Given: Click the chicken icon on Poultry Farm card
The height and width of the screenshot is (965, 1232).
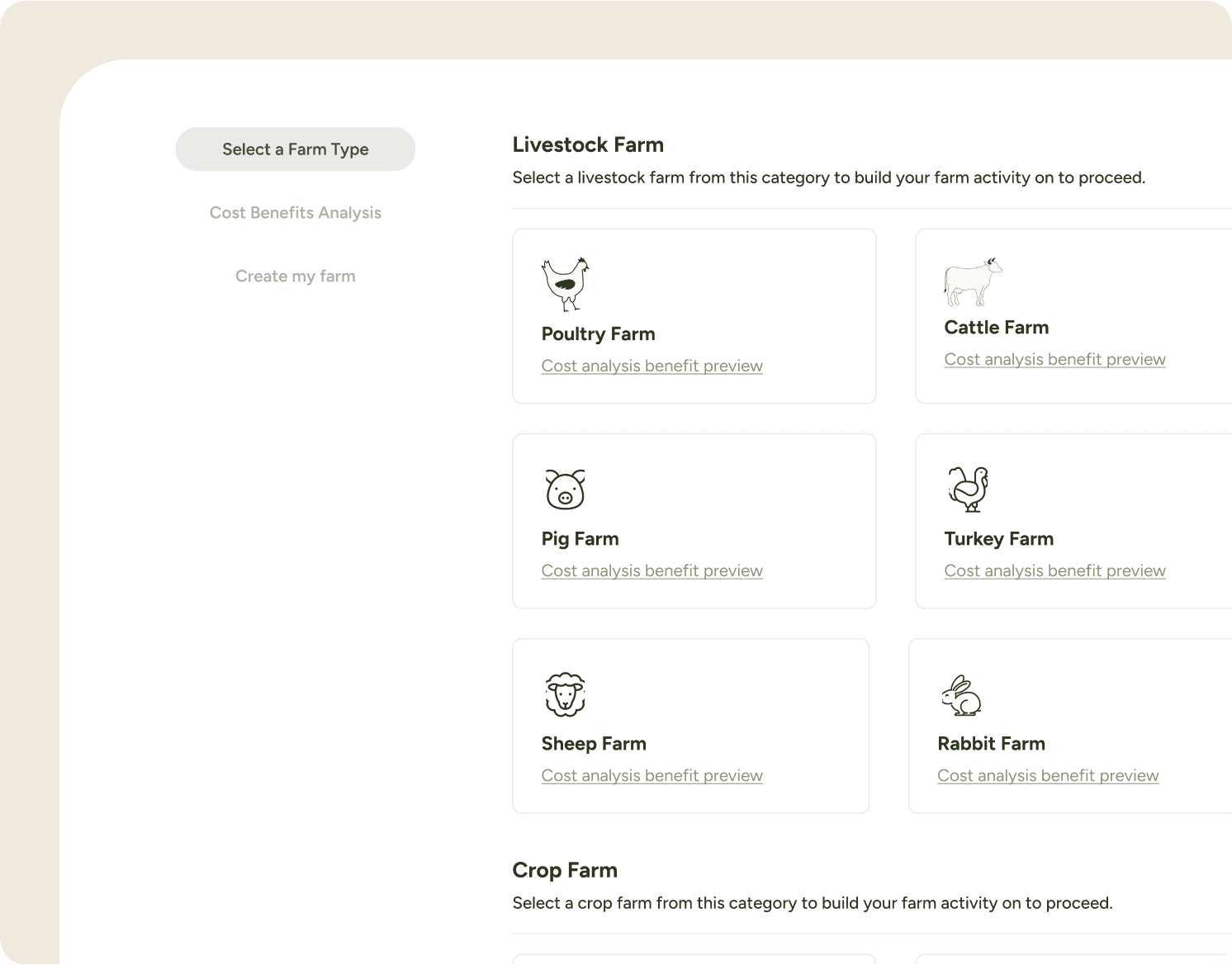Looking at the screenshot, I should (566, 284).
